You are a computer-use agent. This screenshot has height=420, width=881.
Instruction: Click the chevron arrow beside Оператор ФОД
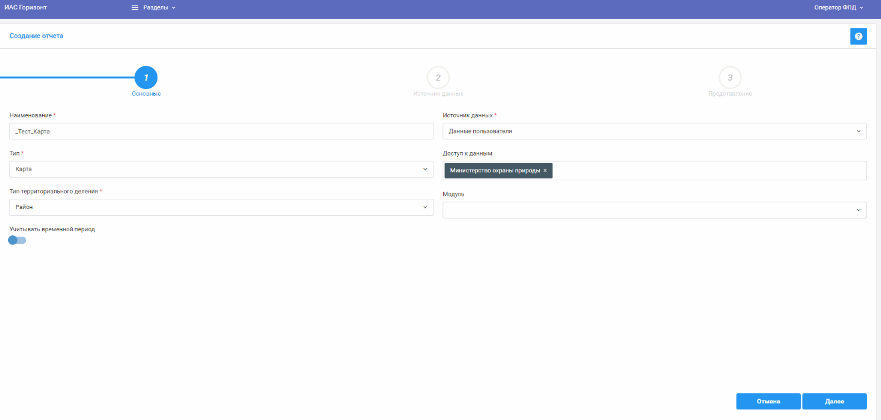(x=862, y=7)
